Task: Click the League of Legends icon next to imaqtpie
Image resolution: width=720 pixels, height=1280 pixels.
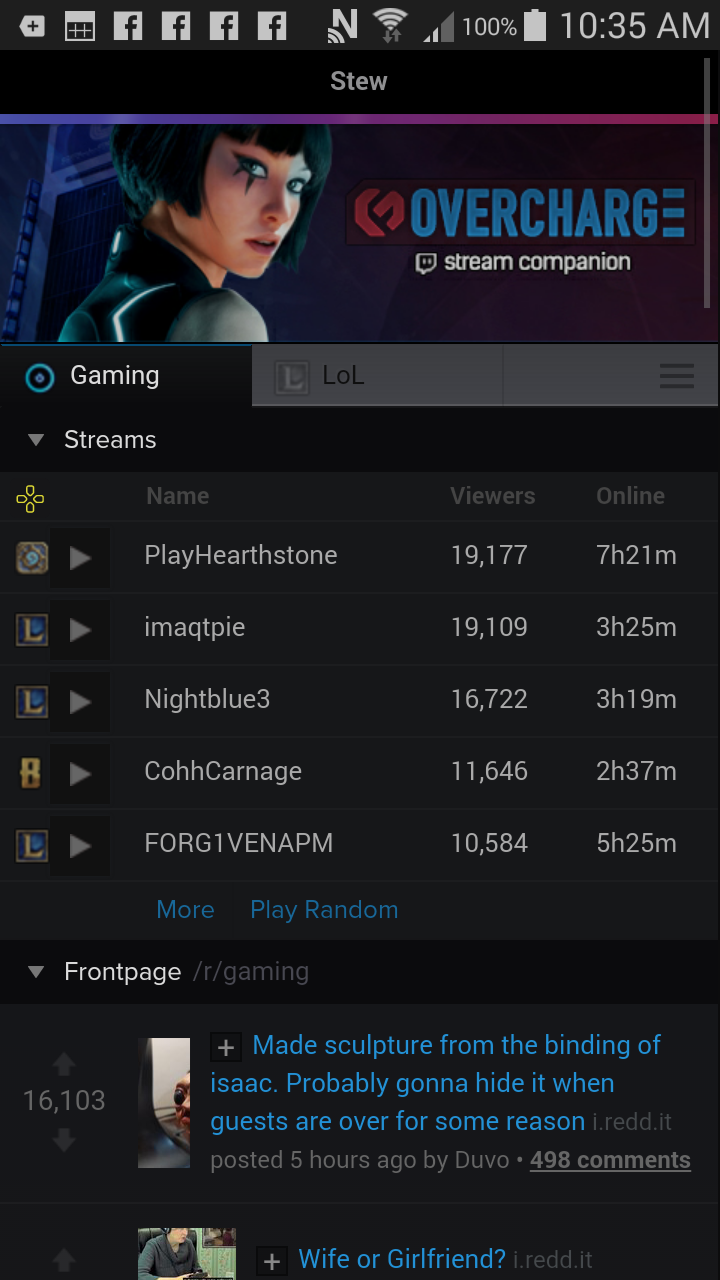Action: [x=31, y=630]
